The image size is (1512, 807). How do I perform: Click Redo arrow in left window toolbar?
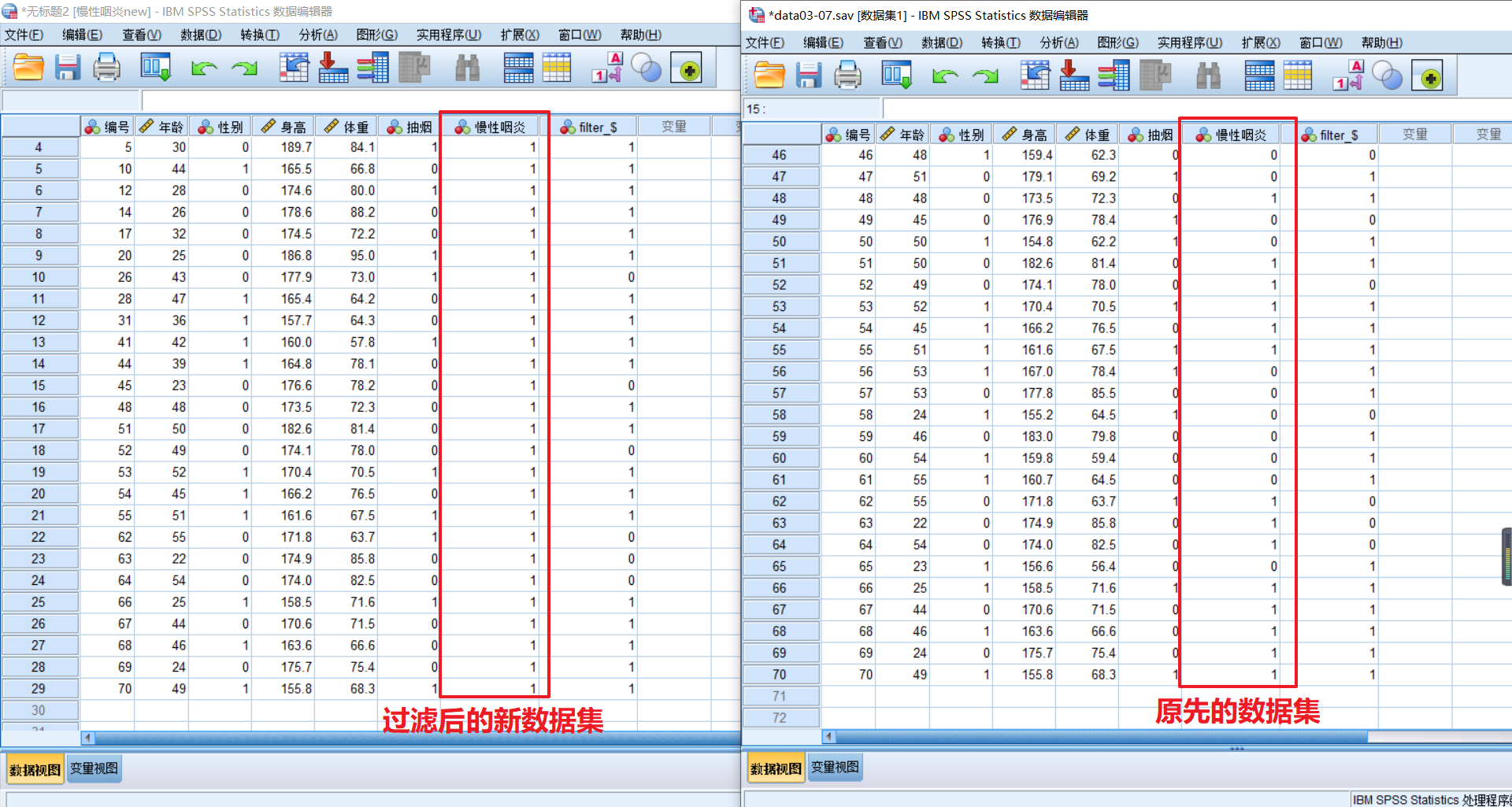tap(244, 68)
